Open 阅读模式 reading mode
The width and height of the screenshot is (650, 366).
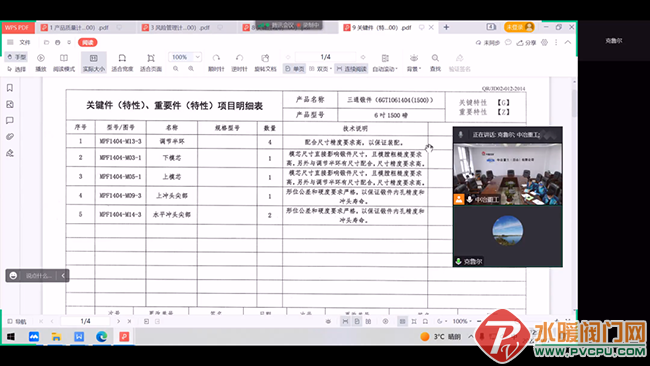click(x=64, y=62)
